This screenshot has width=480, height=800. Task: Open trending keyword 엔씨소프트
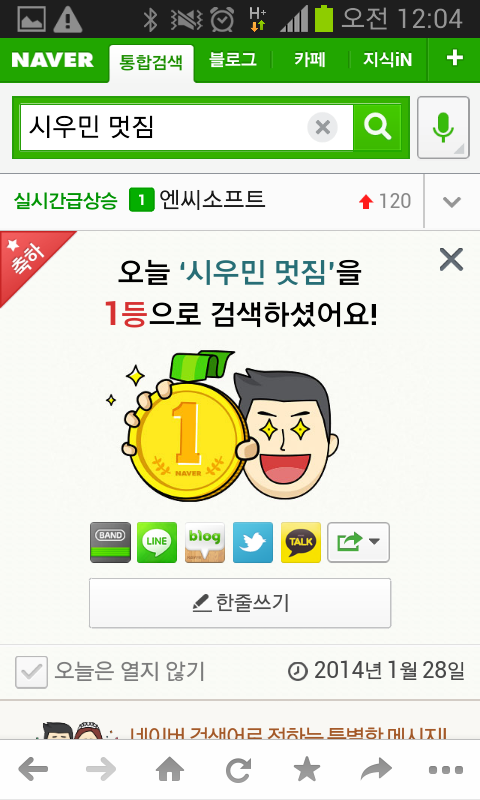tap(212, 199)
